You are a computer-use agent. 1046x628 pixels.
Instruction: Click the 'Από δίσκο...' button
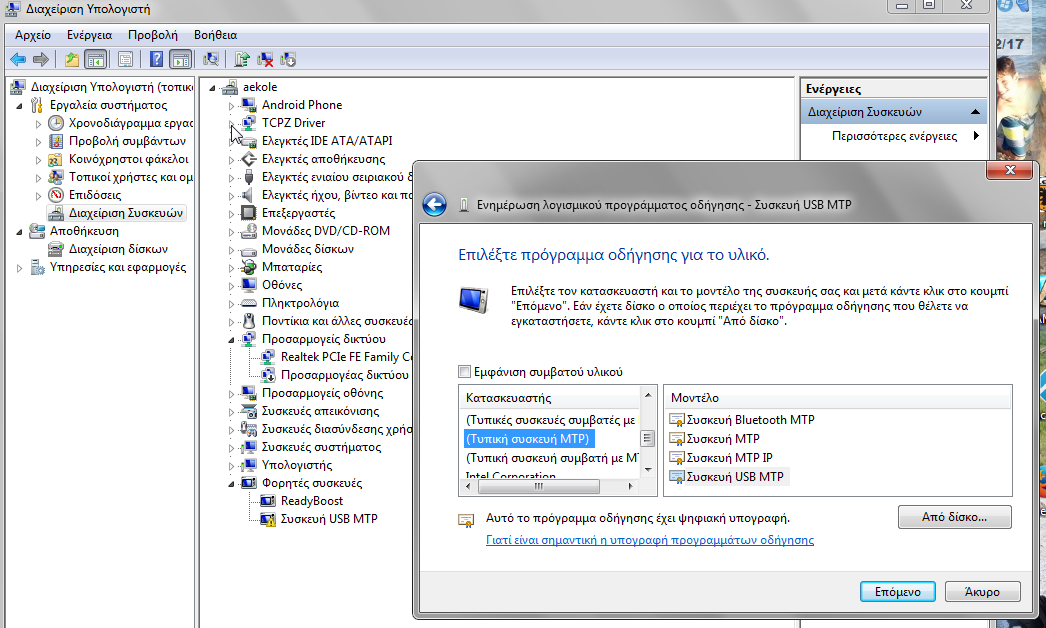[x=954, y=517]
